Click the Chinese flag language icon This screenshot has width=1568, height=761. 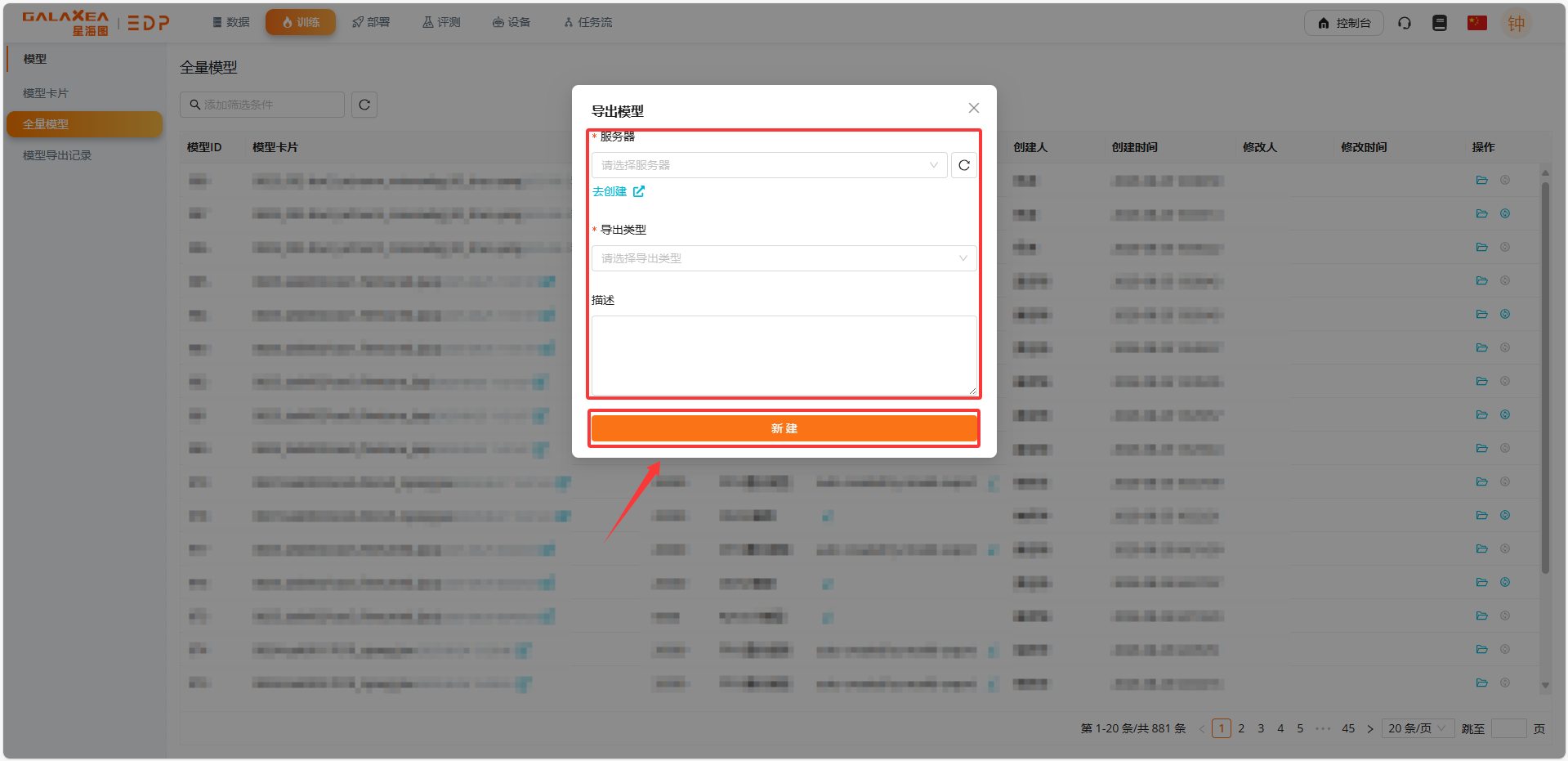[1476, 23]
